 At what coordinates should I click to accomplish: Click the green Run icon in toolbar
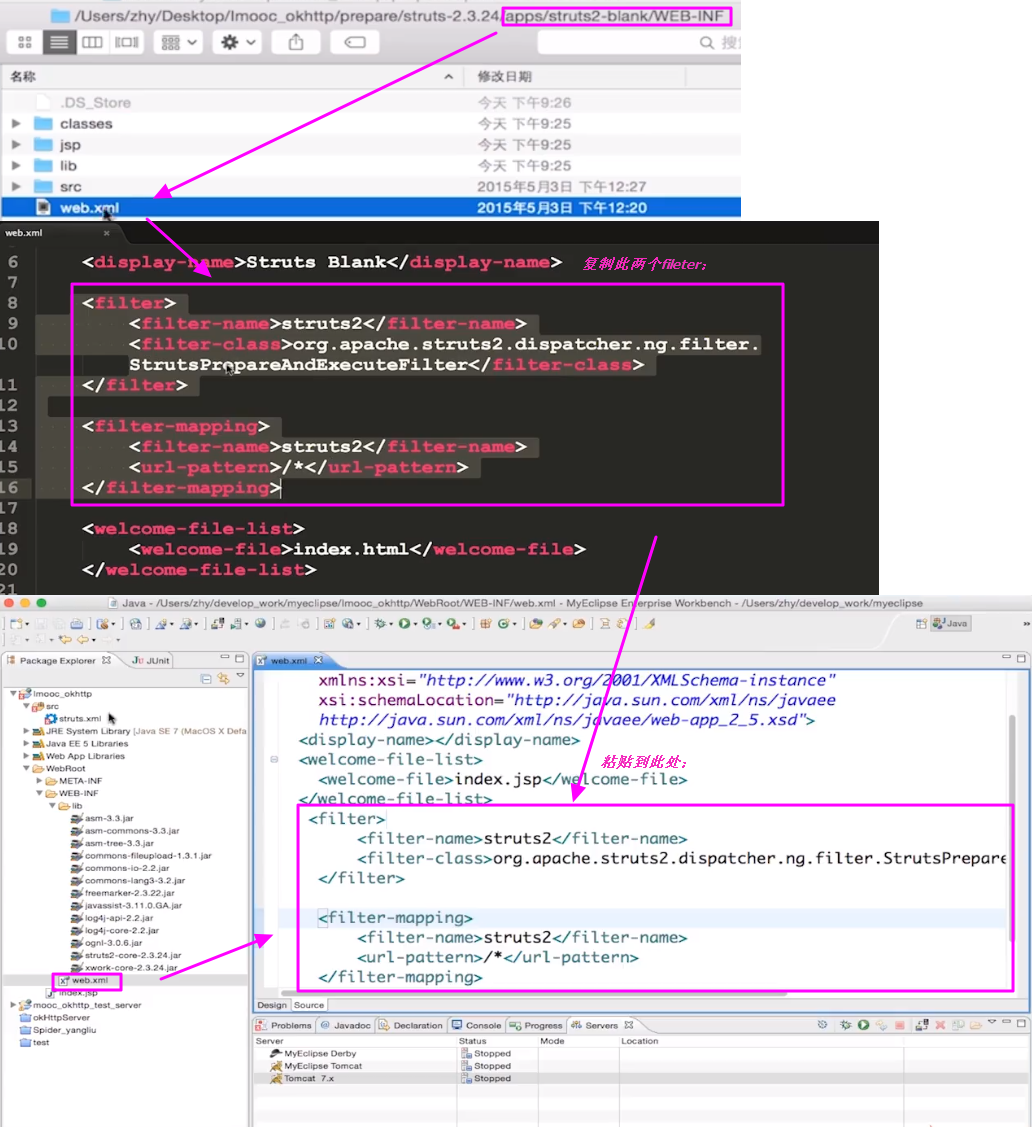tap(405, 624)
